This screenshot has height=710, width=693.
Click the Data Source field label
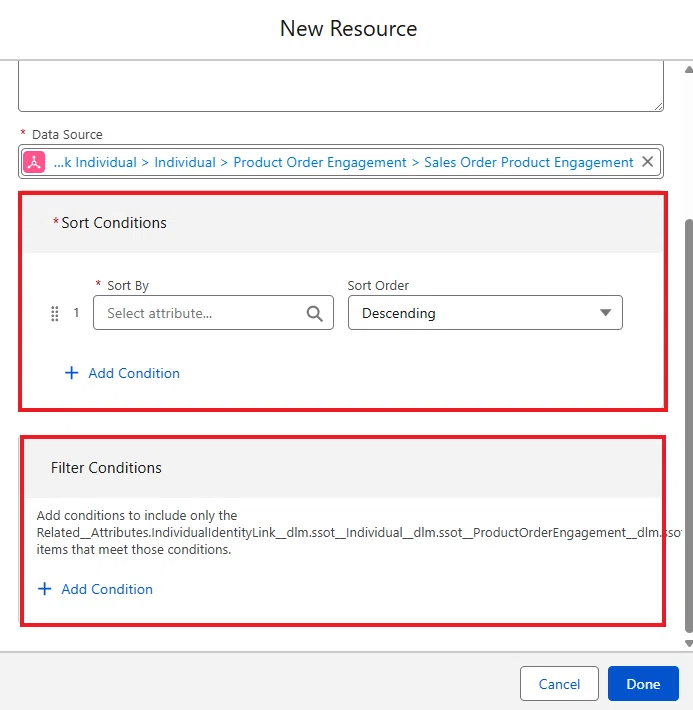[67, 134]
